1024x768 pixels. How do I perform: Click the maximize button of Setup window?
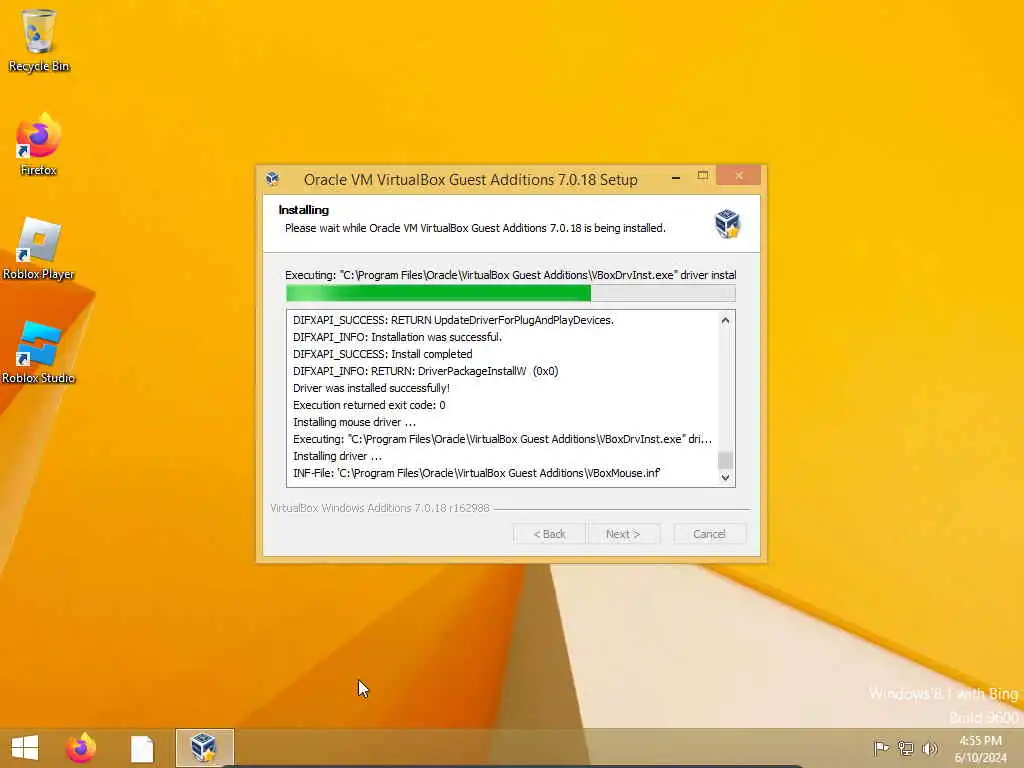[703, 176]
